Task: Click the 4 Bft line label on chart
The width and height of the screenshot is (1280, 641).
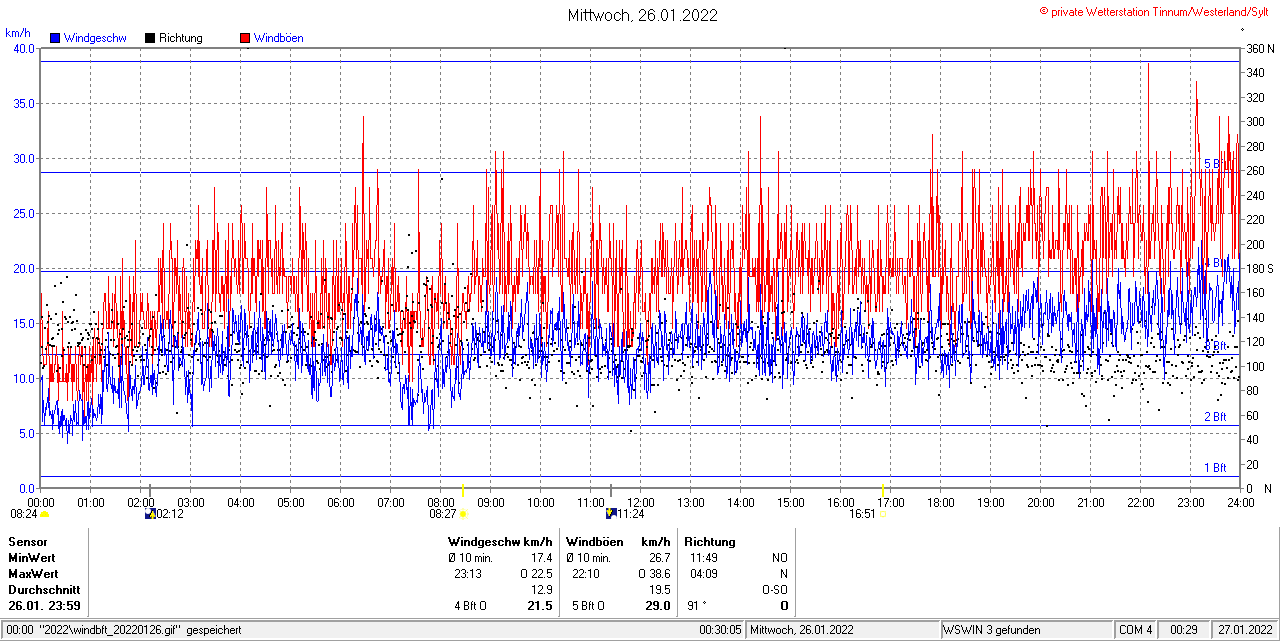Action: coord(1215,263)
